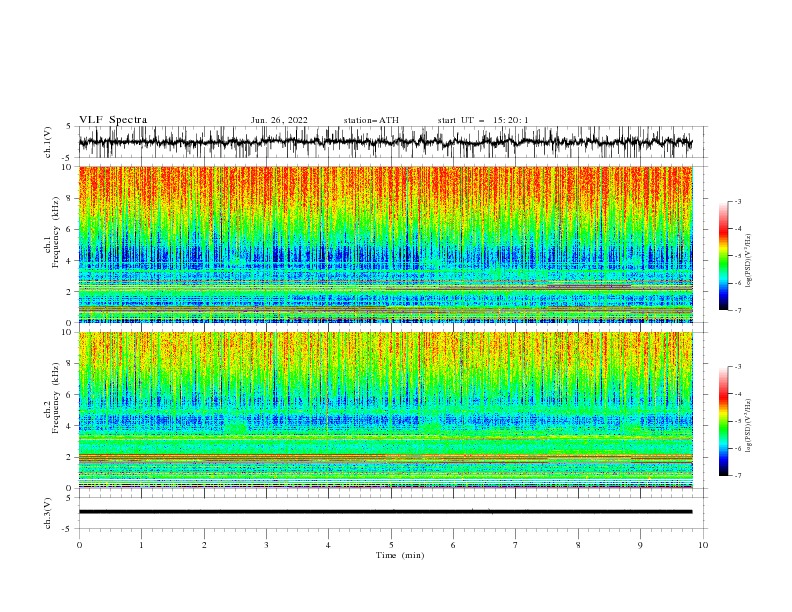Click the "ch.1(V)" axis label
Viewport: 792px width, 612px height.
point(48,142)
